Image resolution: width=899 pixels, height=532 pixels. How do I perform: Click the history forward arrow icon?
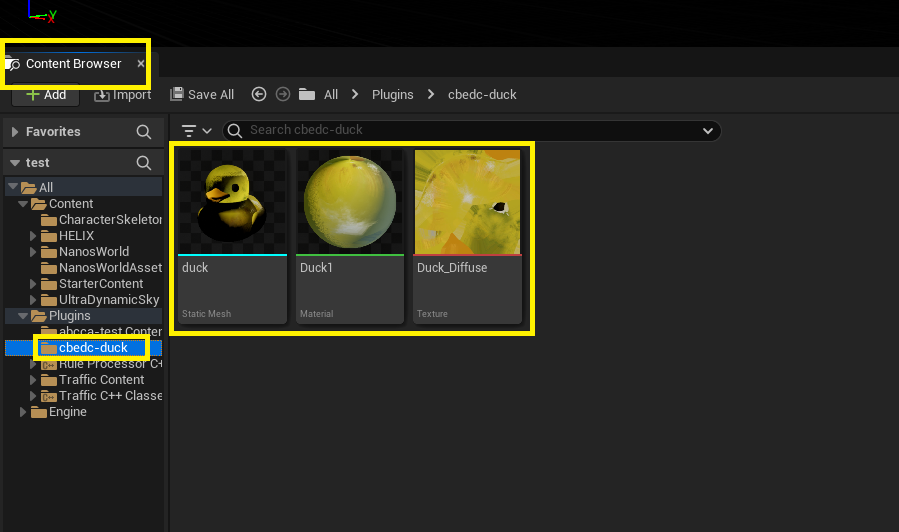283,94
